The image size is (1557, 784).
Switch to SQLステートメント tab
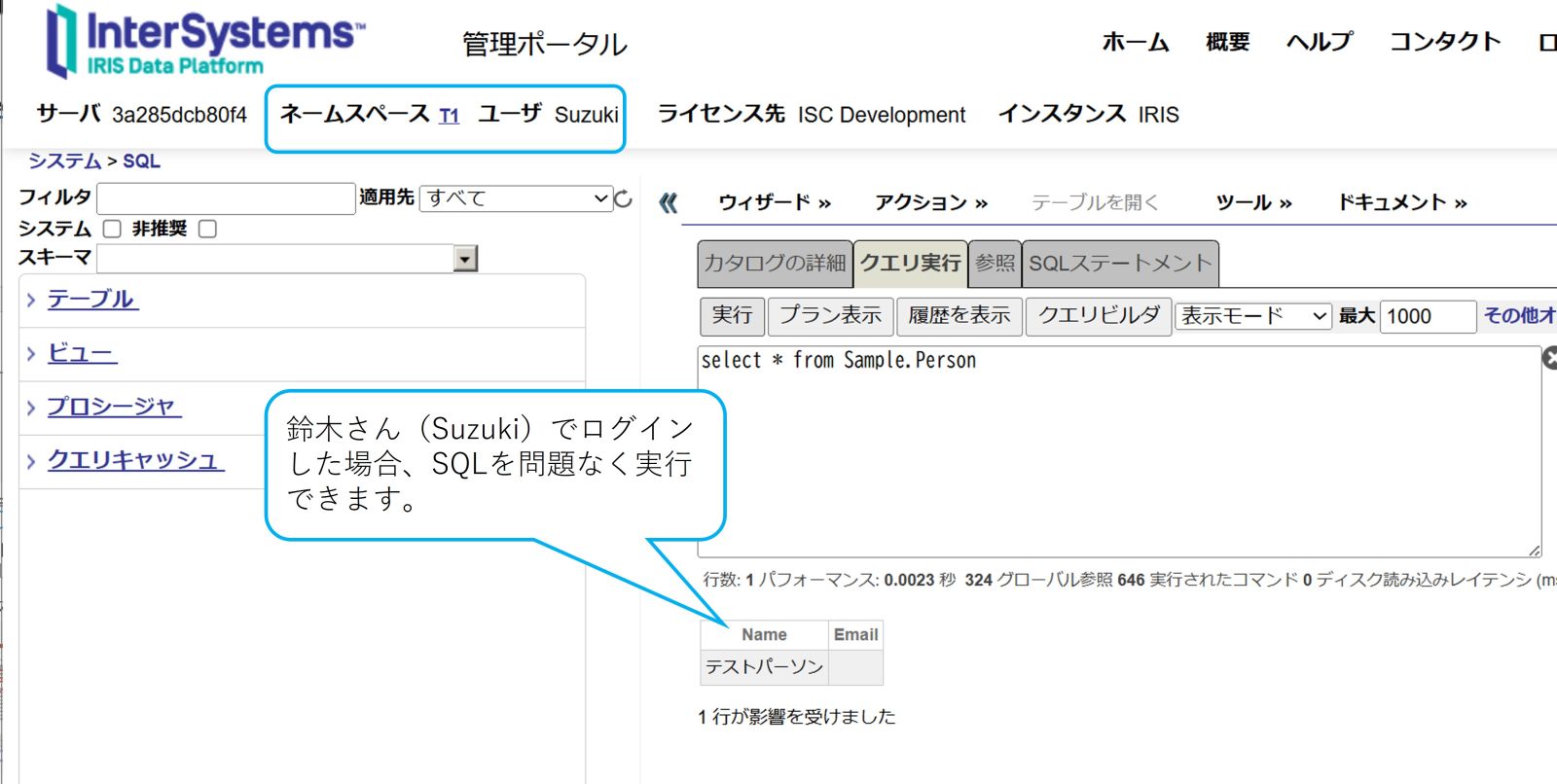(1120, 264)
